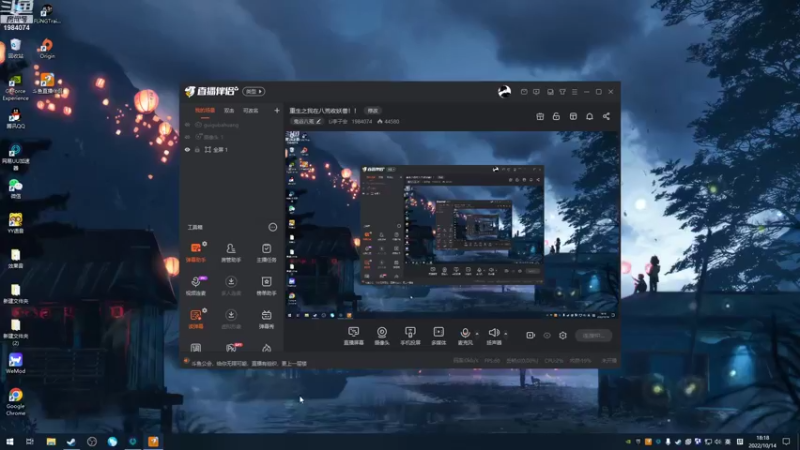Click the 虚拟形象 download icon
The image size is (800, 450).
click(x=231, y=315)
